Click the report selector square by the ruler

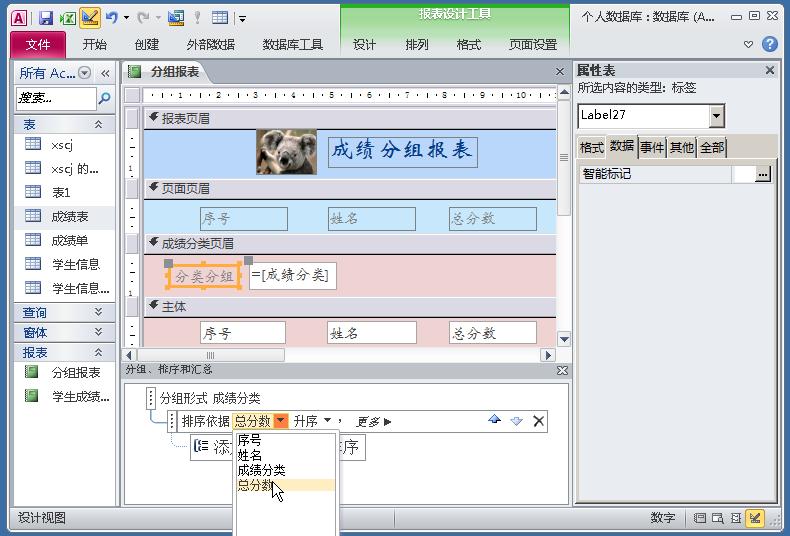pos(133,95)
